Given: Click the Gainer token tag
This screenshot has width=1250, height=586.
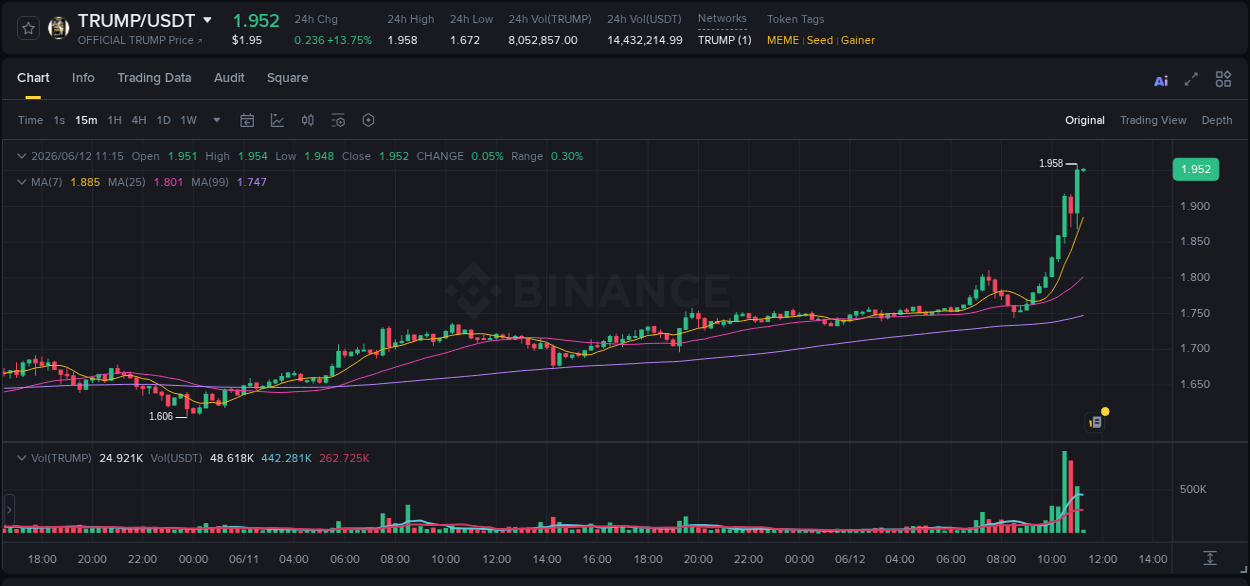Looking at the screenshot, I should [858, 40].
